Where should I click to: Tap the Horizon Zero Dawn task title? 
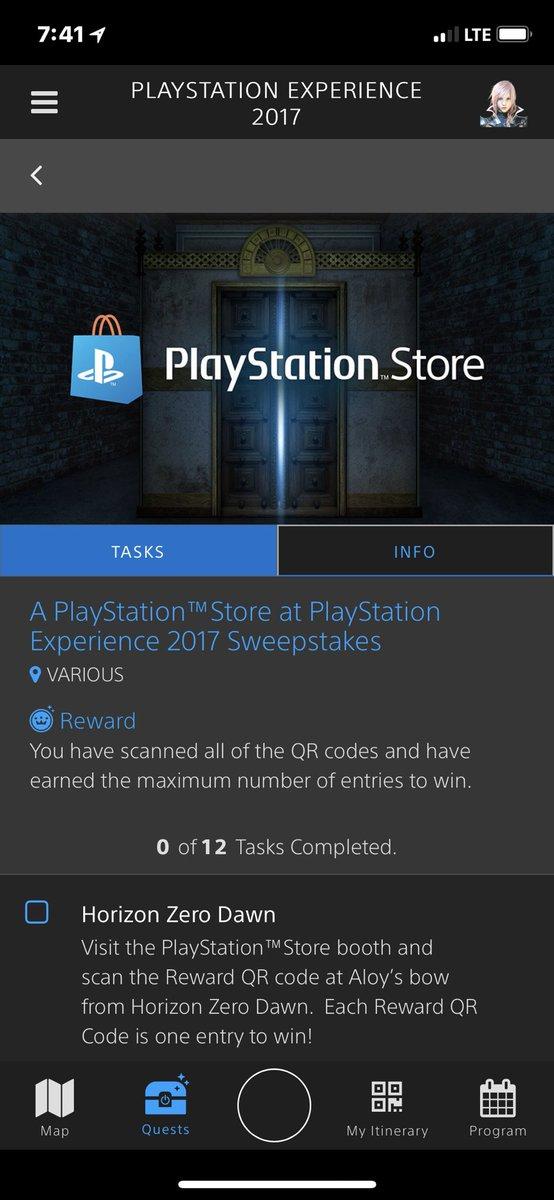coord(178,914)
